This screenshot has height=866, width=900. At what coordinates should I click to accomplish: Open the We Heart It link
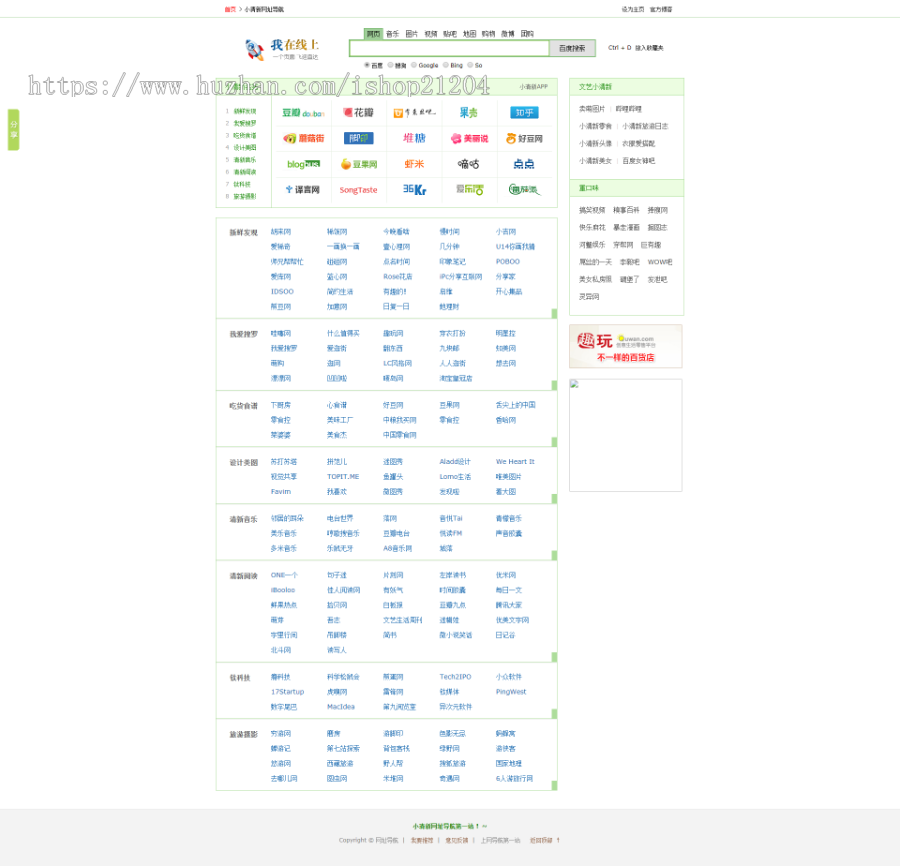(x=515, y=461)
